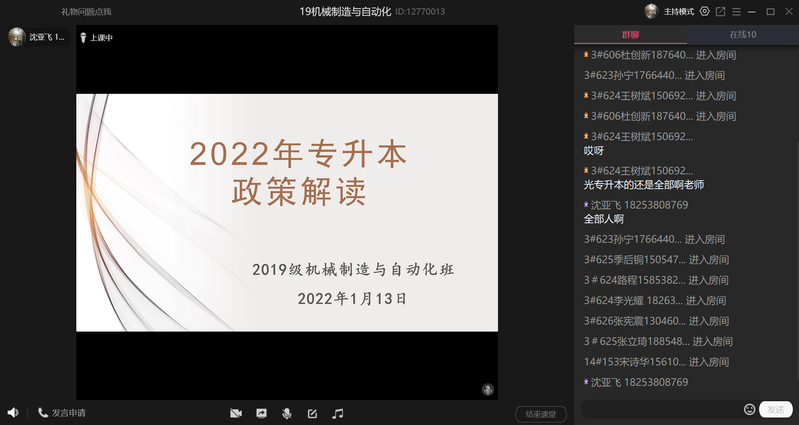Switch to the 群聊 tab
The width and height of the screenshot is (799, 425).
(631, 34)
